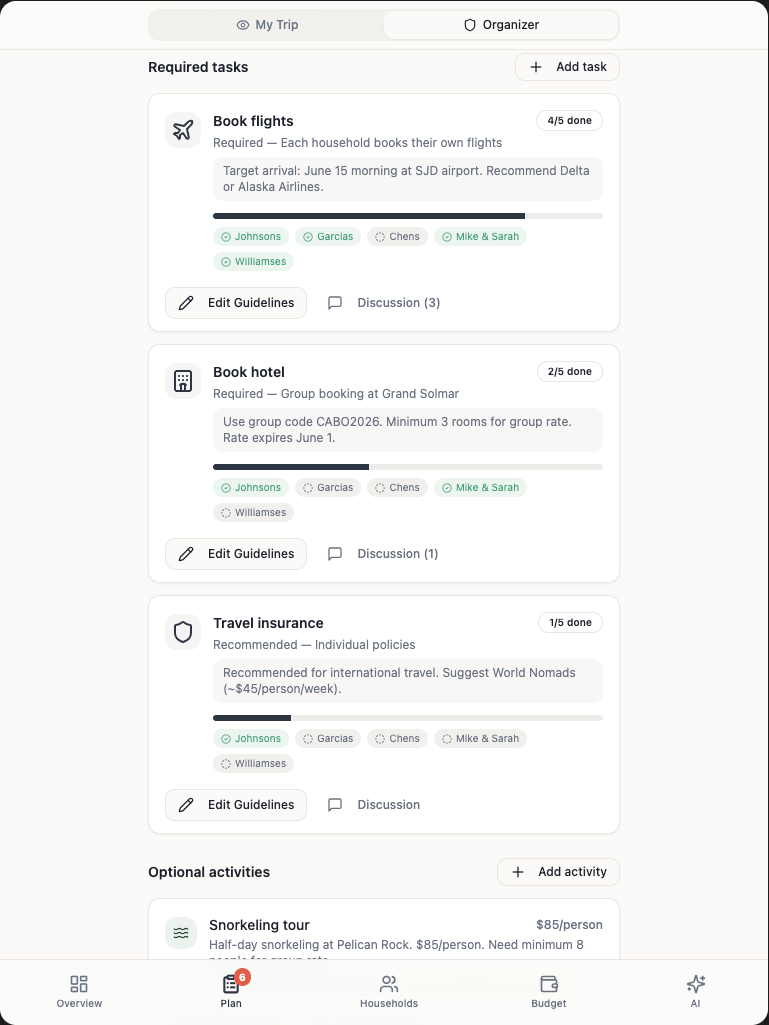This screenshot has width=769, height=1025.
Task: Open the Budget wallet icon
Action: 548,984
